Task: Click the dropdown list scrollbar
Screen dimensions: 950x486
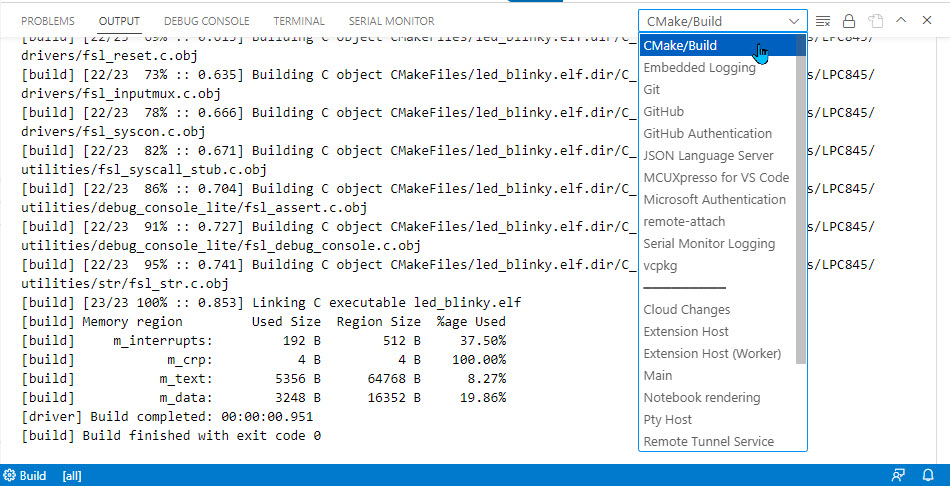Action: click(801, 200)
